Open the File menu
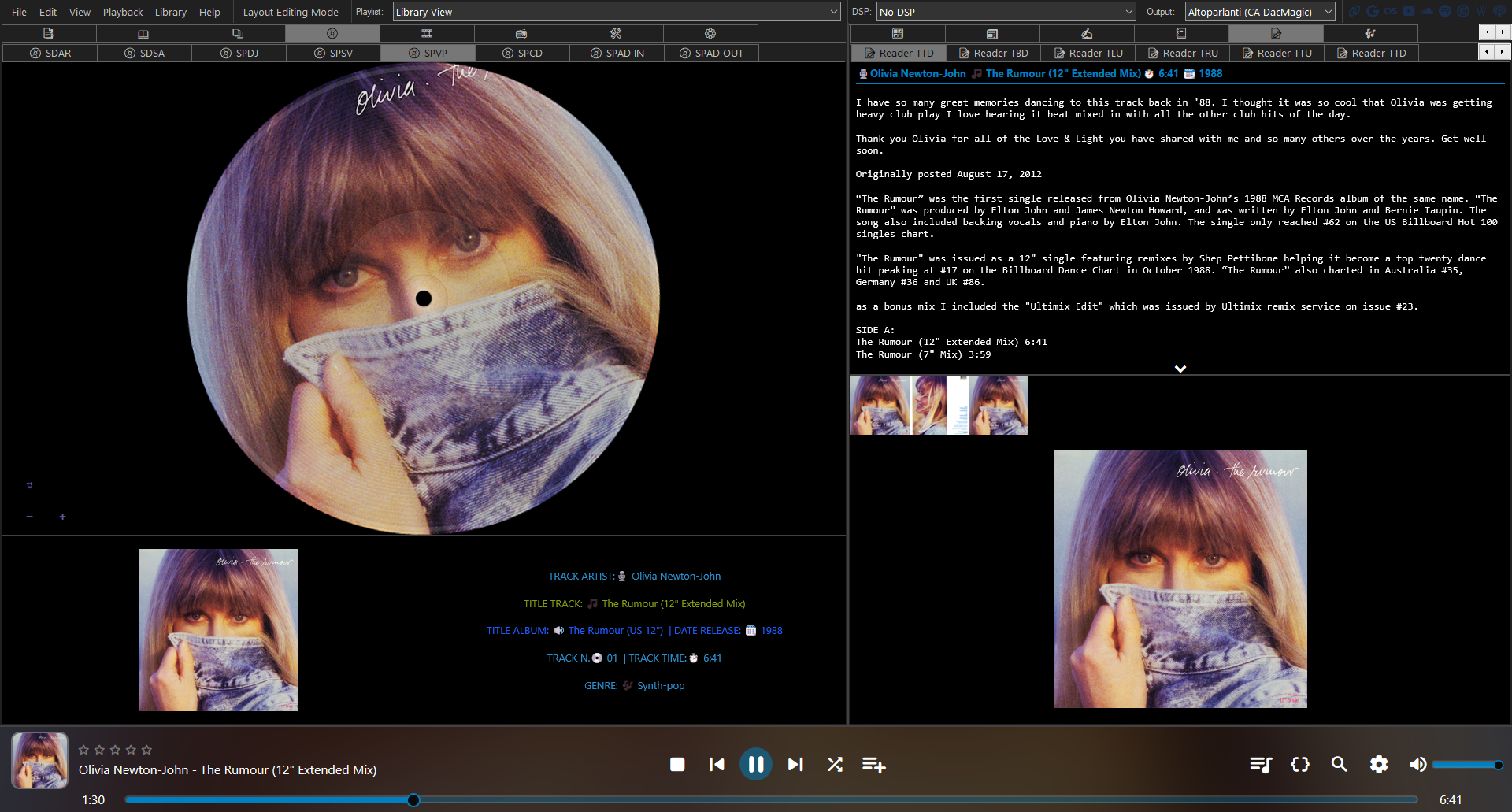 19,12
